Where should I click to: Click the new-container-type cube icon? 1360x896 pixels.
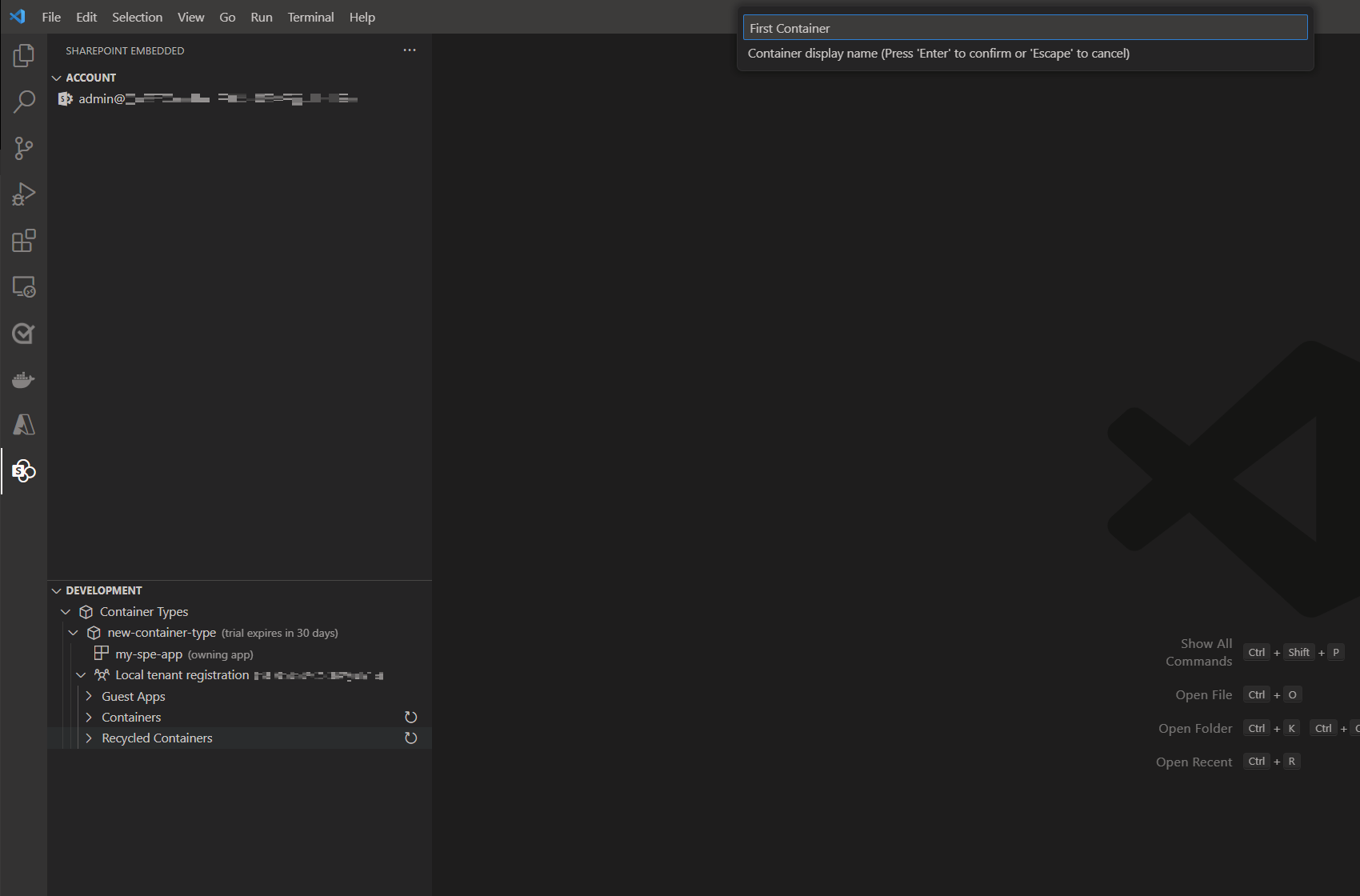(x=94, y=633)
